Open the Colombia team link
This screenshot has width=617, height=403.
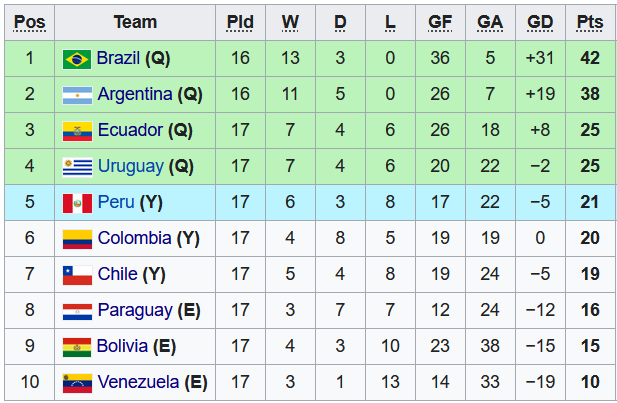pos(134,239)
